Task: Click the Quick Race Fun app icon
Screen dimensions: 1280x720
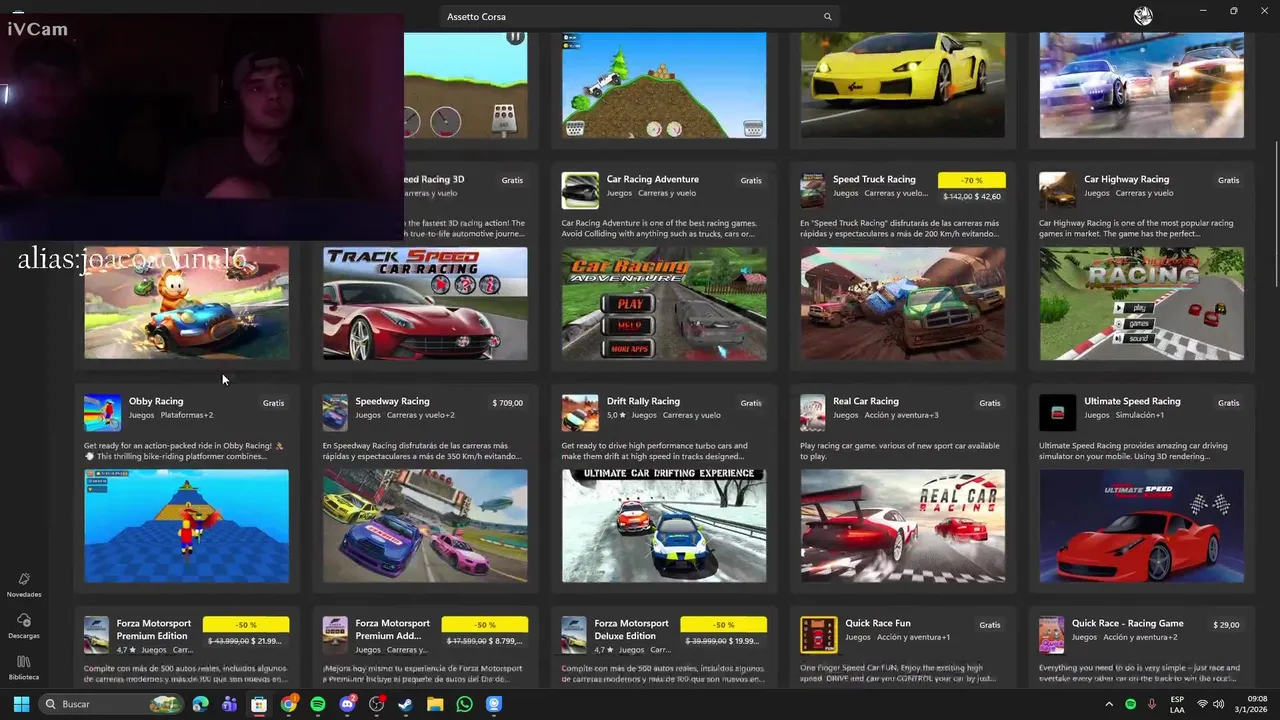Action: [x=819, y=634]
